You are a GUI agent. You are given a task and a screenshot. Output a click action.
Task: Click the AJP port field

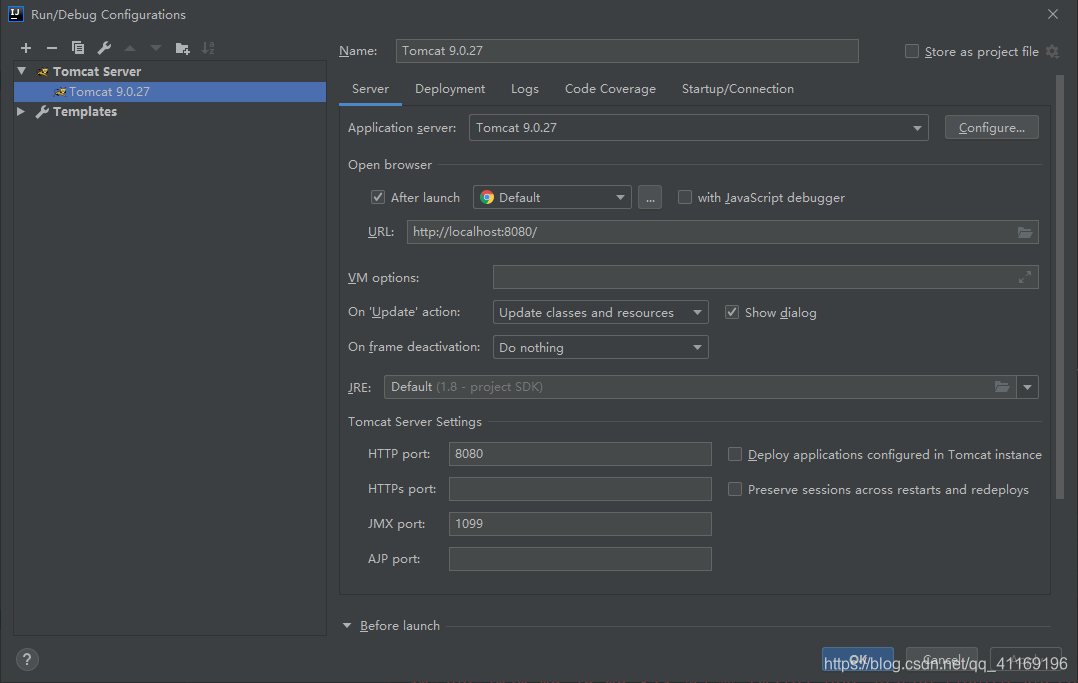[580, 559]
